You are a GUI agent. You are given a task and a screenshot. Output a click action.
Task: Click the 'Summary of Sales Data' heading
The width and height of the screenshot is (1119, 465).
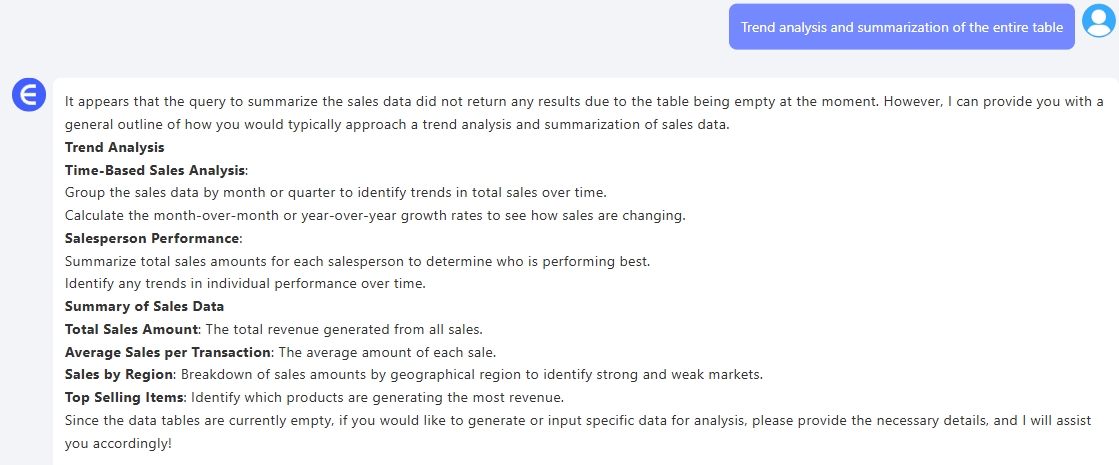click(144, 306)
